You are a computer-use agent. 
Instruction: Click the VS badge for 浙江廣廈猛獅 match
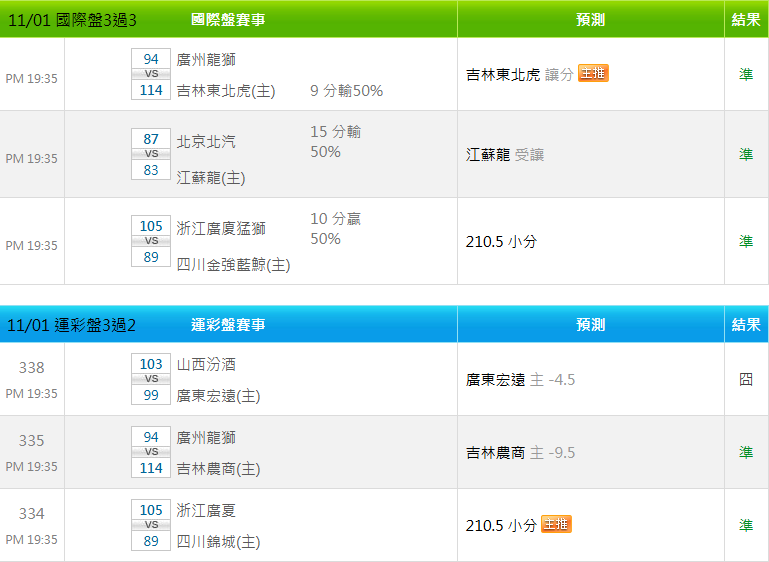[151, 241]
